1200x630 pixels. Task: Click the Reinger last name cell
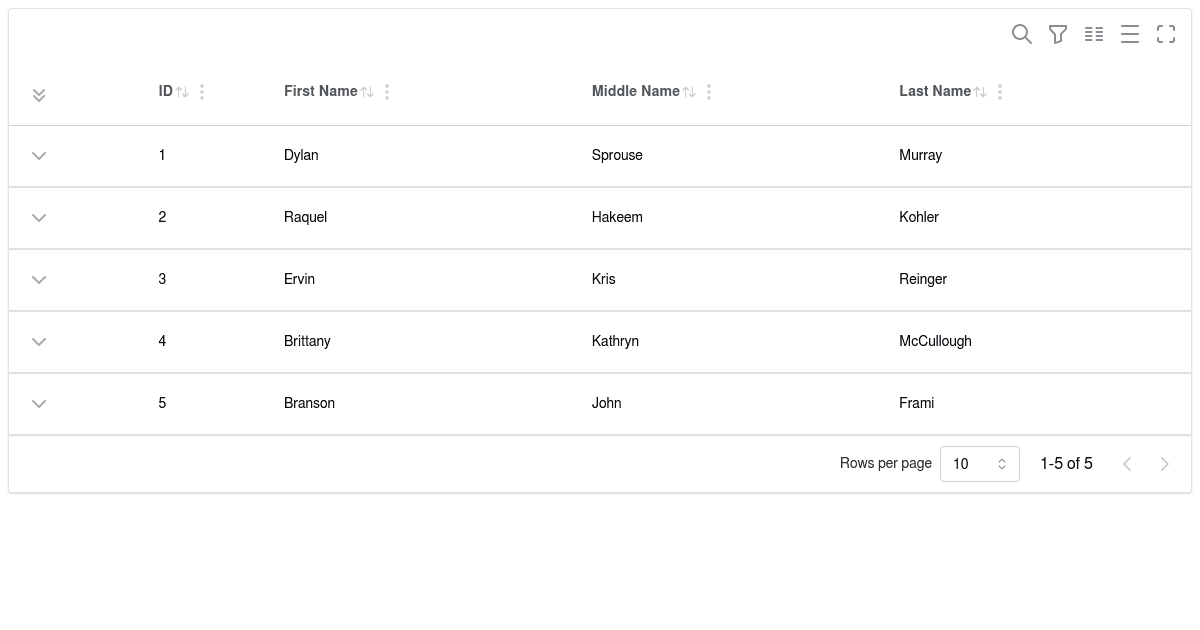click(x=923, y=279)
